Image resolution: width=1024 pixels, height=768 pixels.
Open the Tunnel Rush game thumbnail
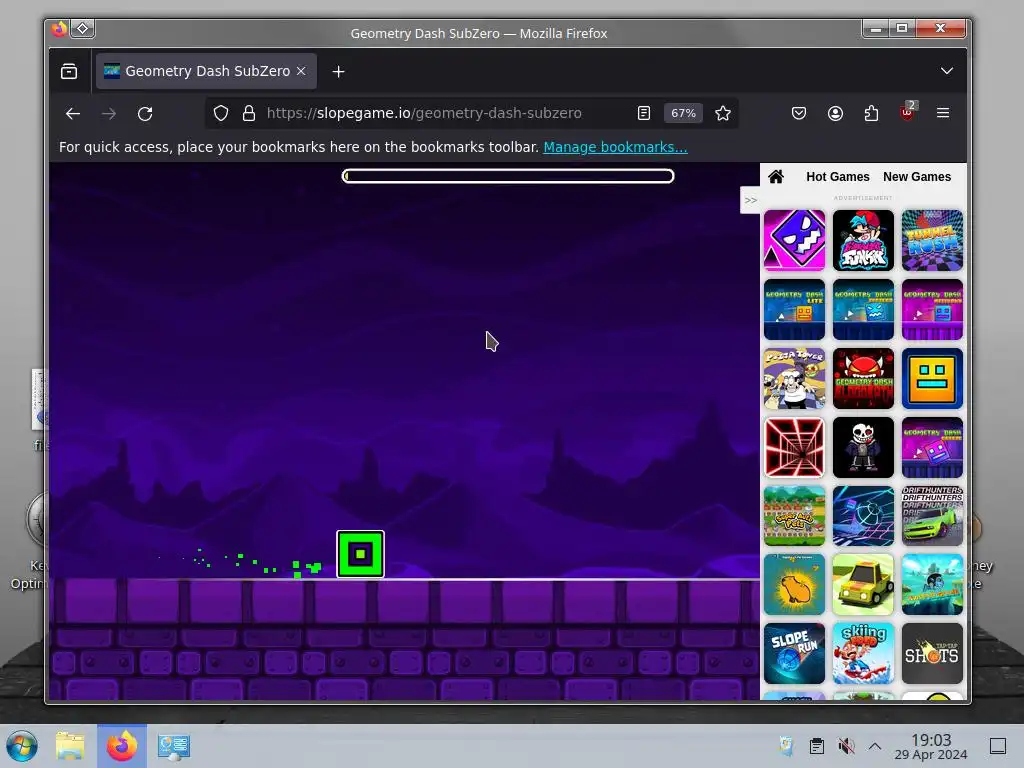coord(932,240)
